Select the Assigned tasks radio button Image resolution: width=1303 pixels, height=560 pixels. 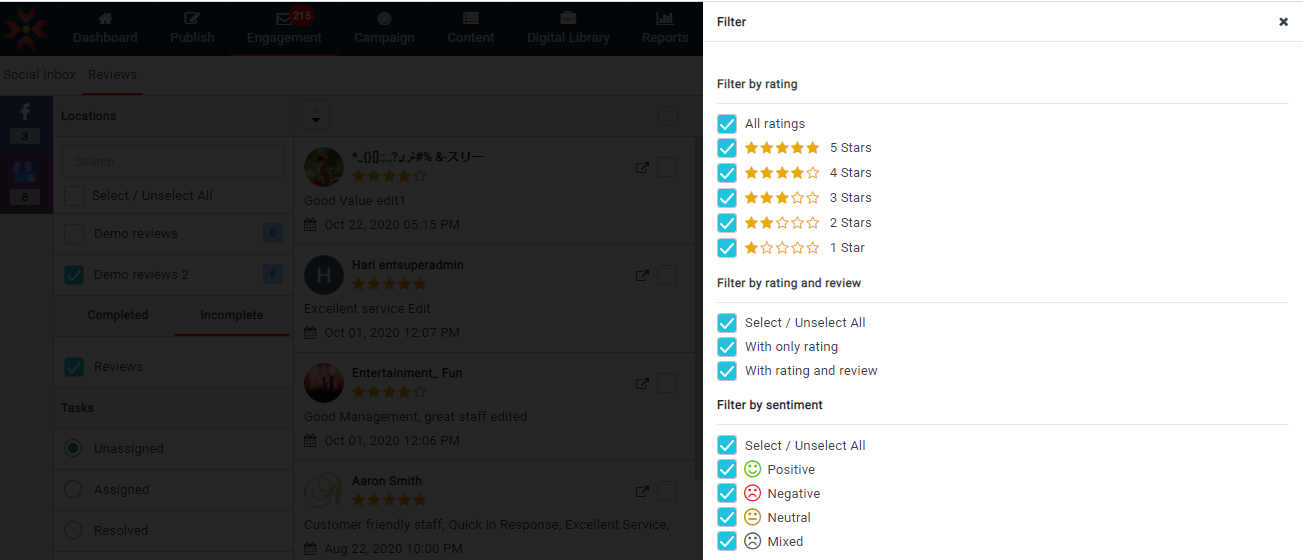[x=73, y=490]
